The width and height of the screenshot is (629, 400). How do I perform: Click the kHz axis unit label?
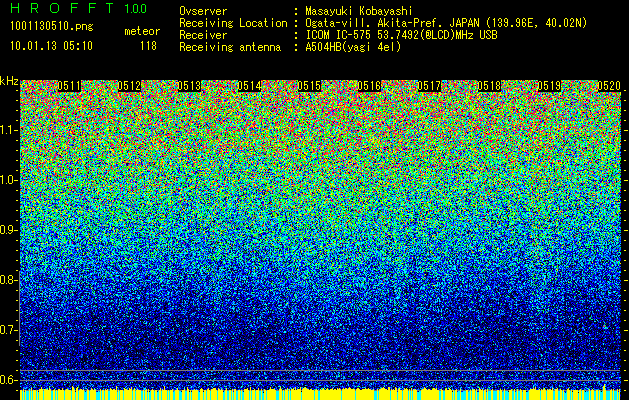tap(9, 81)
